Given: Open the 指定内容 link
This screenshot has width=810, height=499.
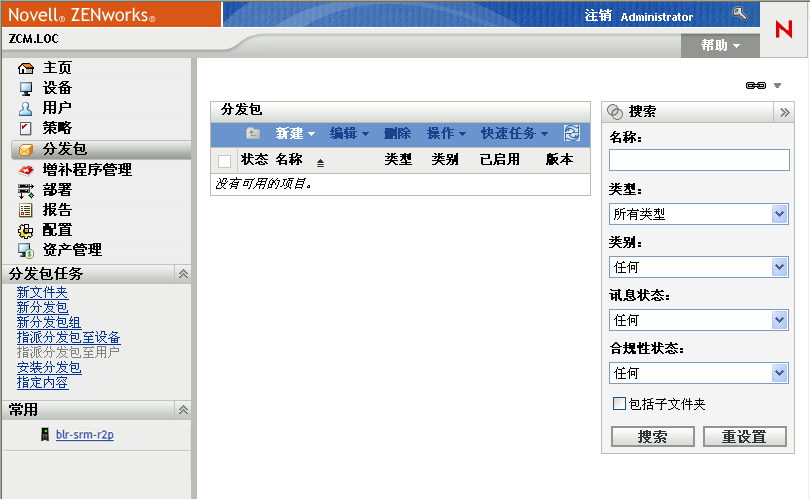Looking at the screenshot, I should click(x=42, y=382).
